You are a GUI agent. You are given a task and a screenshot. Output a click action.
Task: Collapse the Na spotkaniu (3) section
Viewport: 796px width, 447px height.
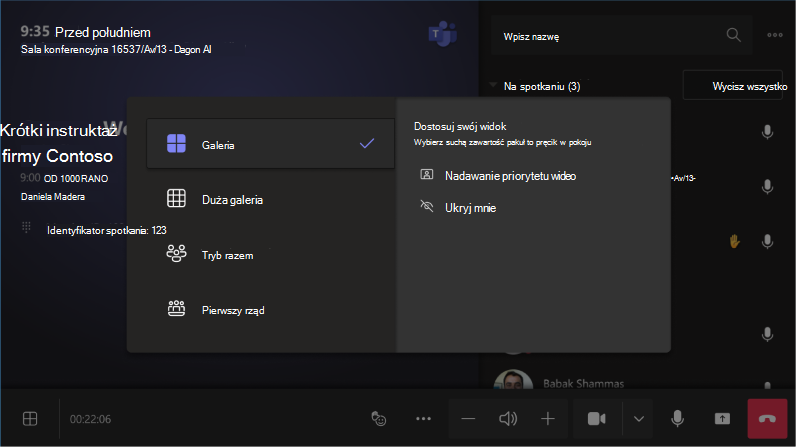(493, 85)
